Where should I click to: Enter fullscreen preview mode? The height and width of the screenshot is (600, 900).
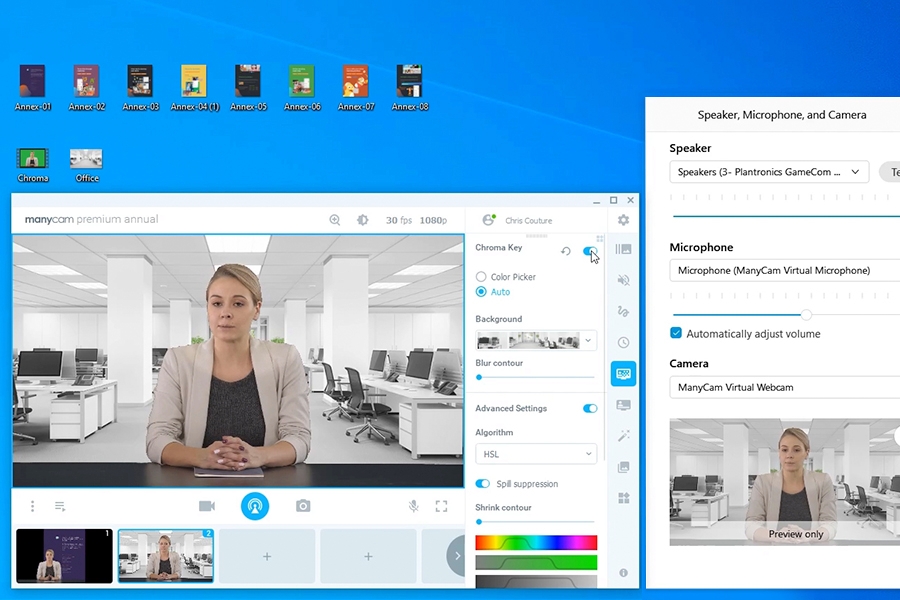point(441,506)
